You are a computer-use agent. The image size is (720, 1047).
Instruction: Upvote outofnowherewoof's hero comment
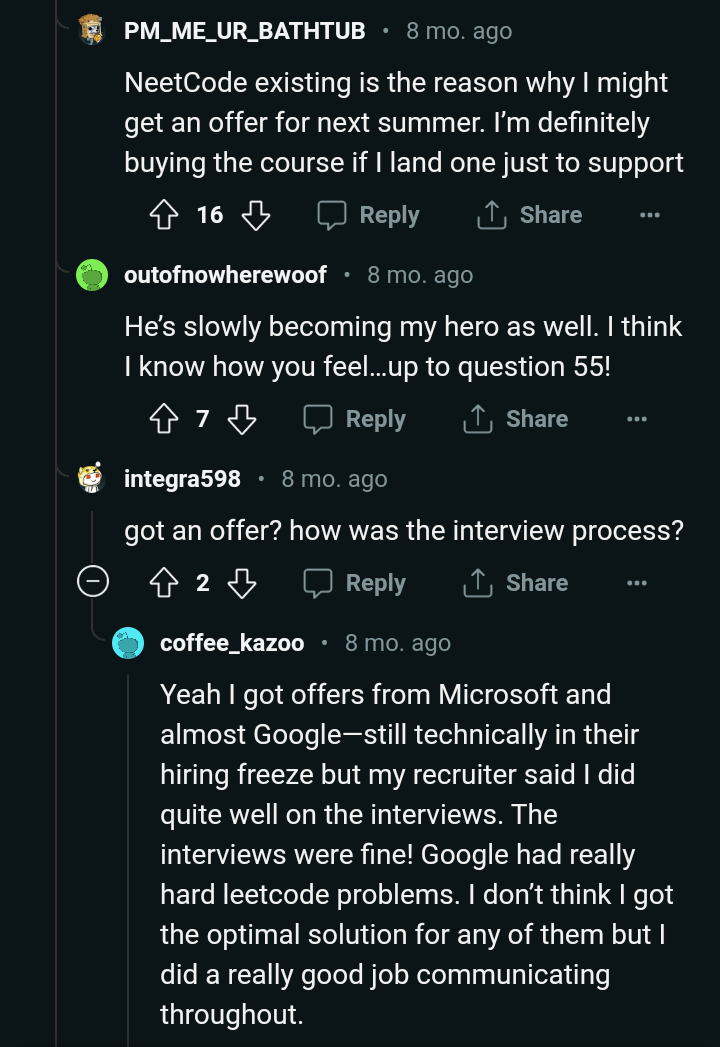pos(163,419)
